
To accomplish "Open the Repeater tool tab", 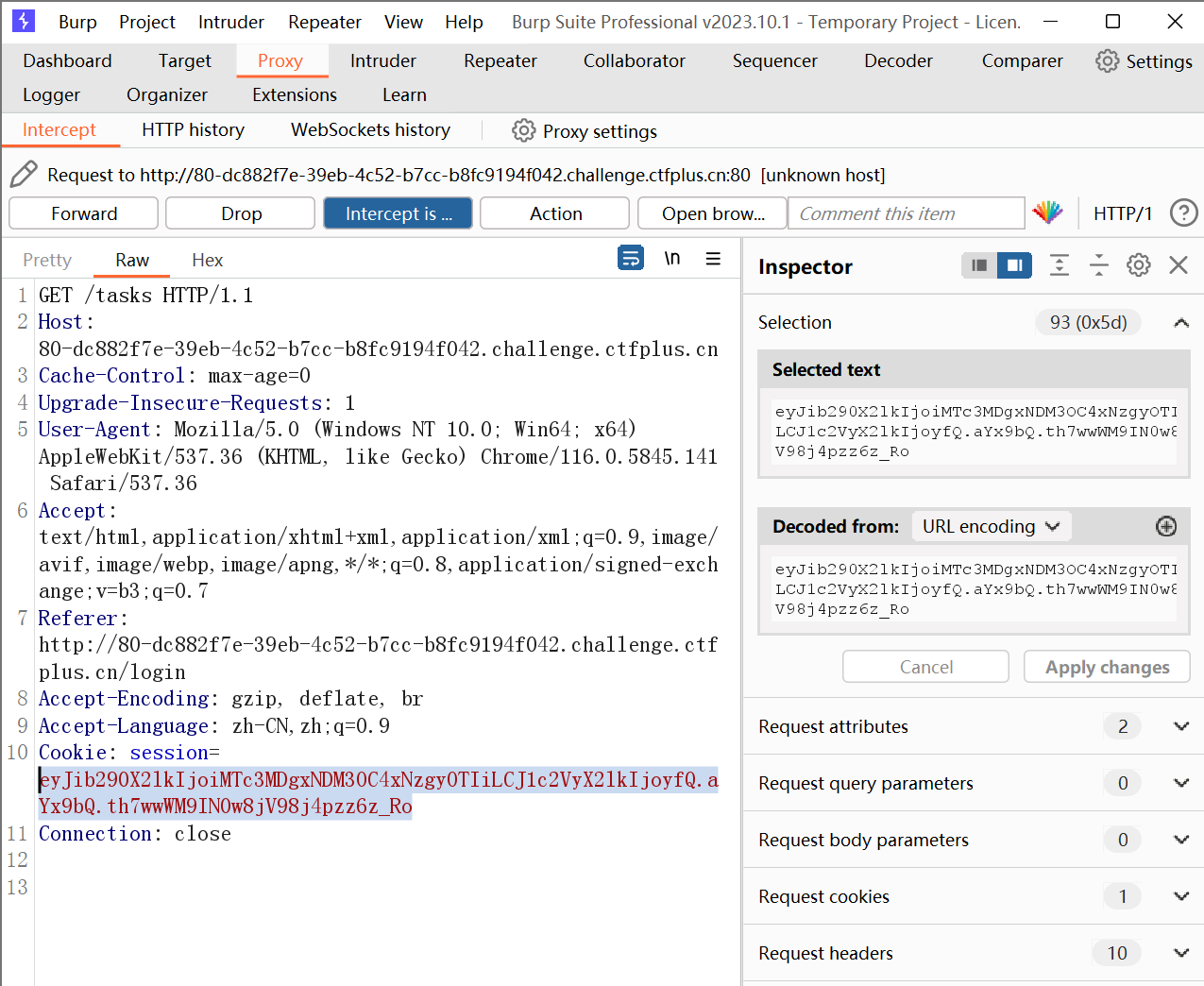I will pyautogui.click(x=500, y=61).
